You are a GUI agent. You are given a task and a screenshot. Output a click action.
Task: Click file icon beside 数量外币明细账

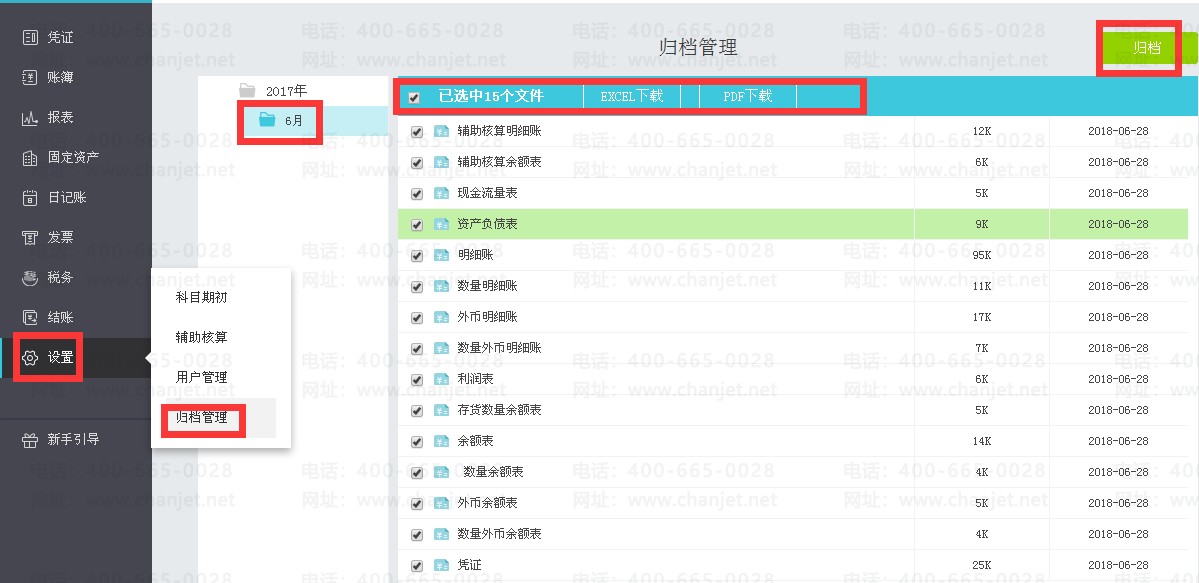[x=441, y=348]
